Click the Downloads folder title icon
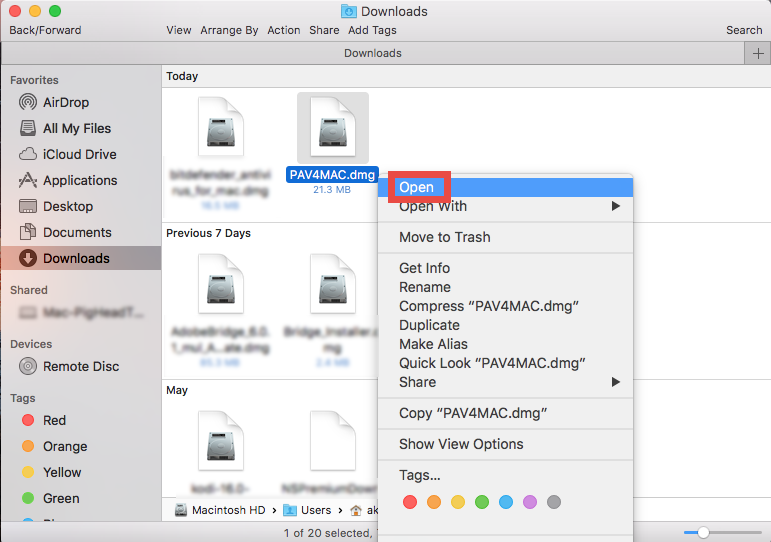Viewport: 771px width, 542px height. pos(349,11)
